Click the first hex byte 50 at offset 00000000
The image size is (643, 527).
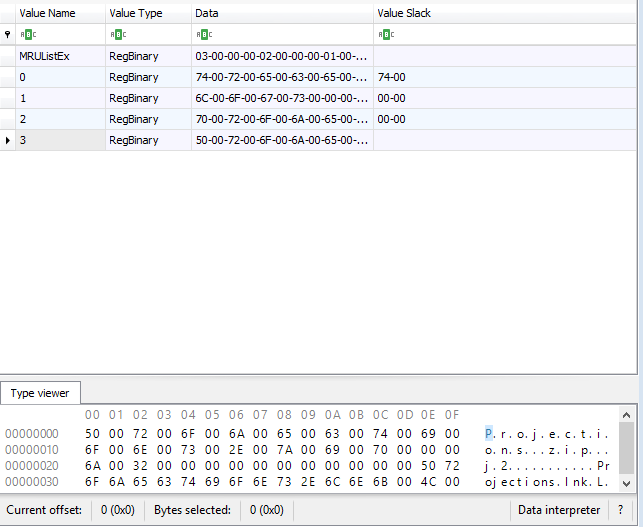tap(92, 433)
